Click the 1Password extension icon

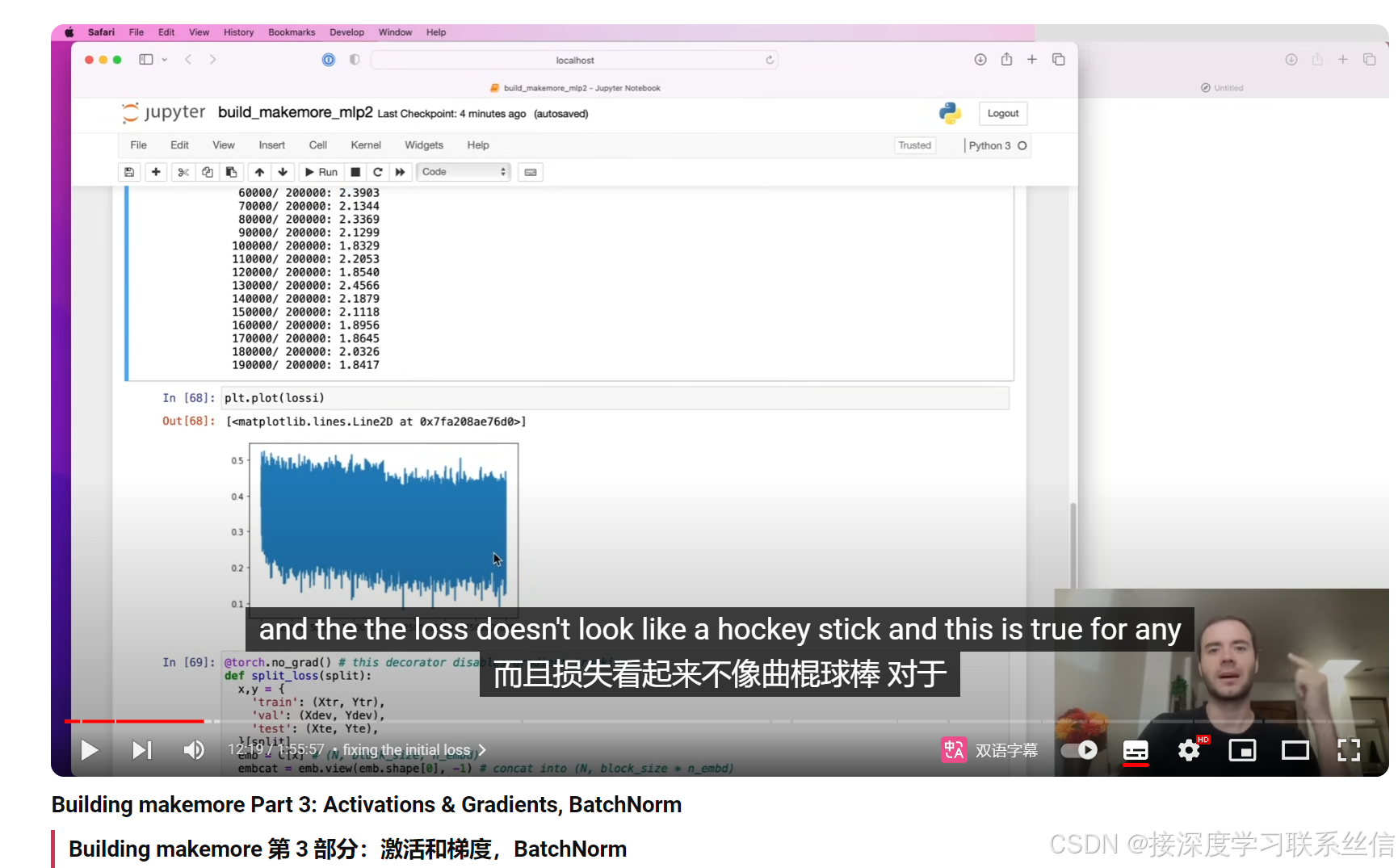pyautogui.click(x=329, y=60)
